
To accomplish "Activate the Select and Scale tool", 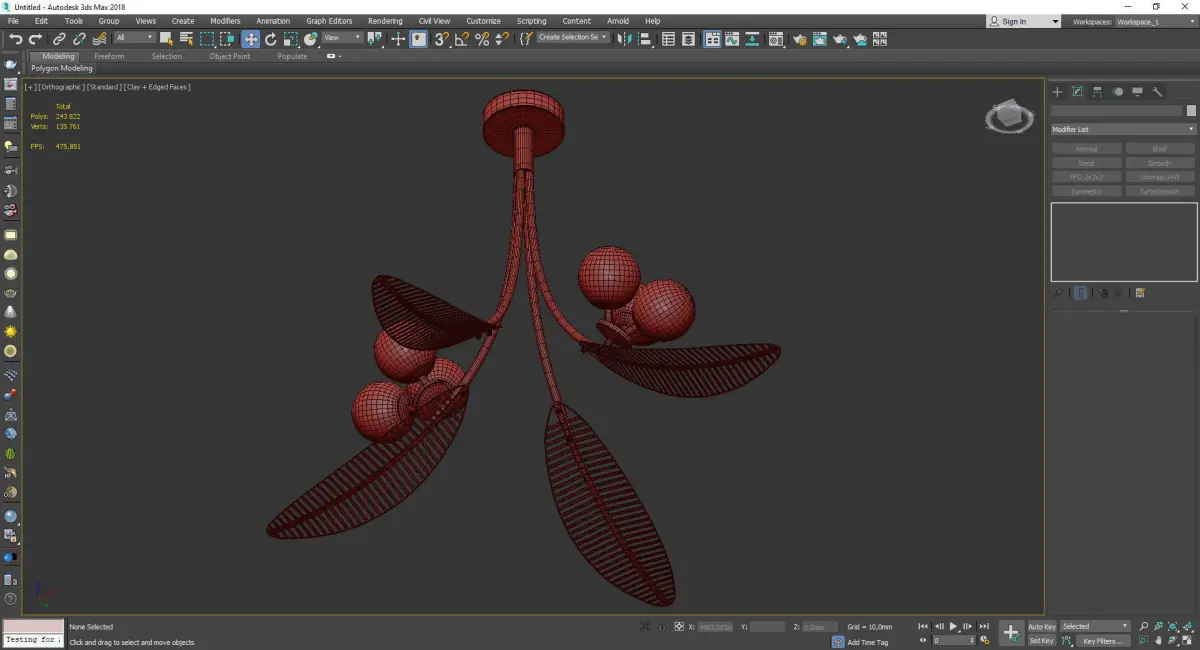I will click(290, 39).
